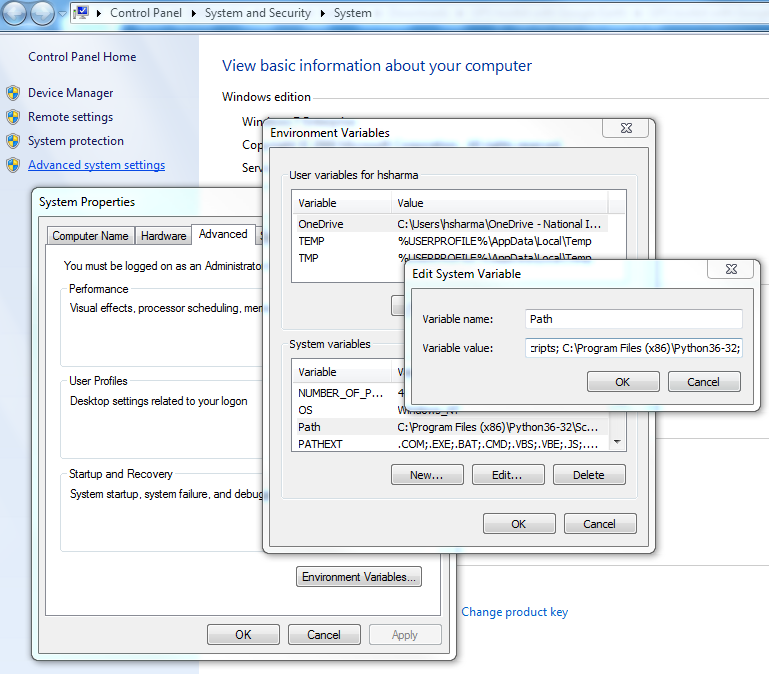Select the Advanced tab

tap(223, 234)
